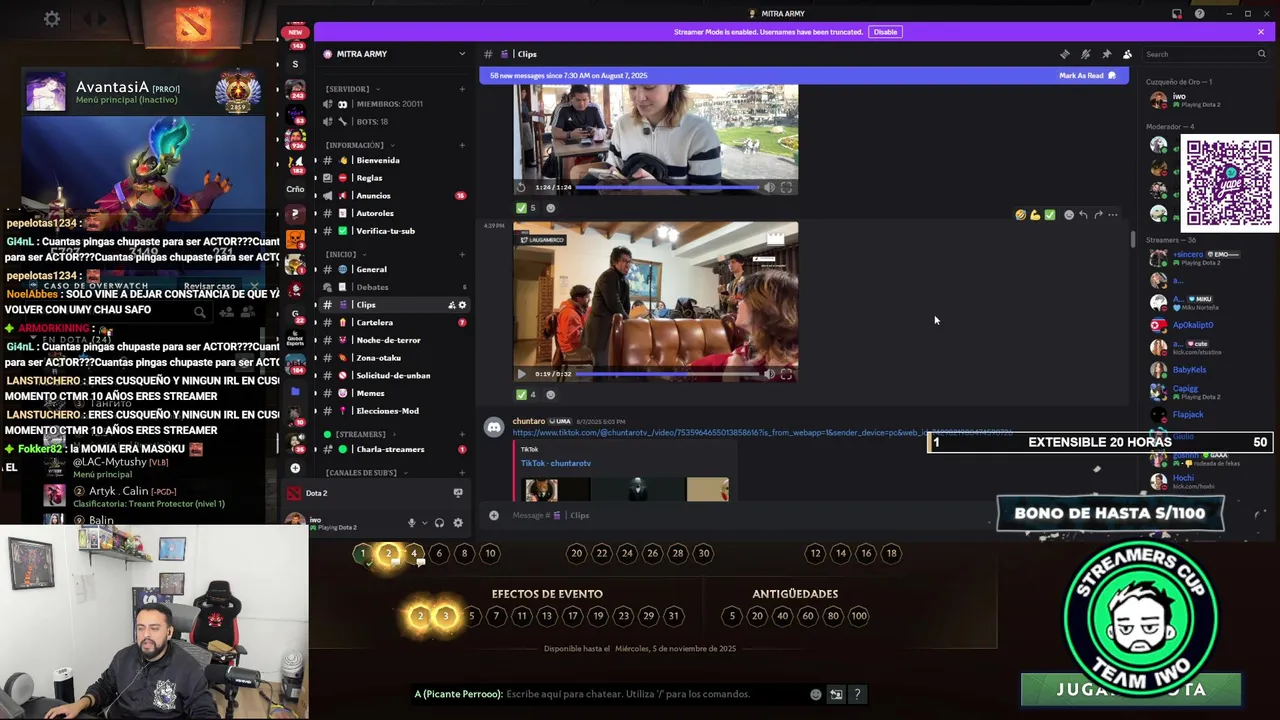Click in Discord Search field
Viewport: 1280px width, 720px height.
point(1204,54)
